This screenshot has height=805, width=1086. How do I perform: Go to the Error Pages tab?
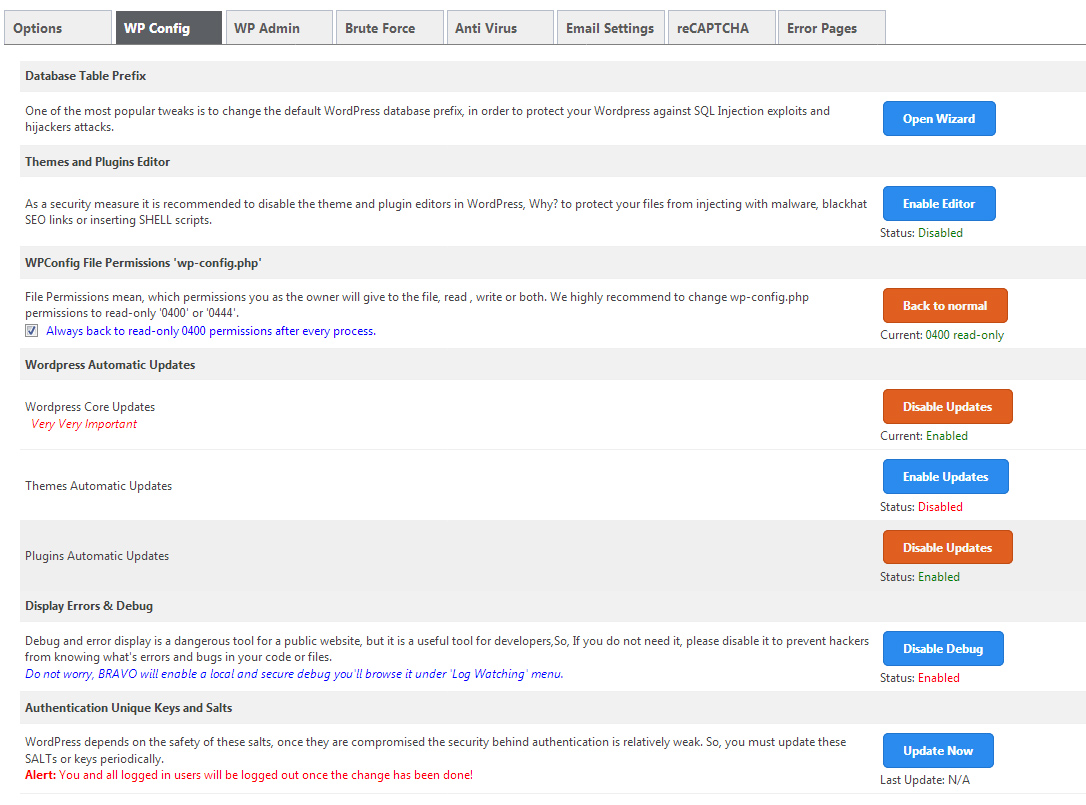pos(832,28)
